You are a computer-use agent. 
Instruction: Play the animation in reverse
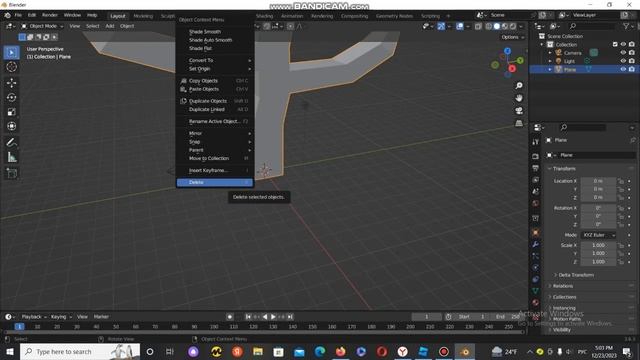point(265,317)
